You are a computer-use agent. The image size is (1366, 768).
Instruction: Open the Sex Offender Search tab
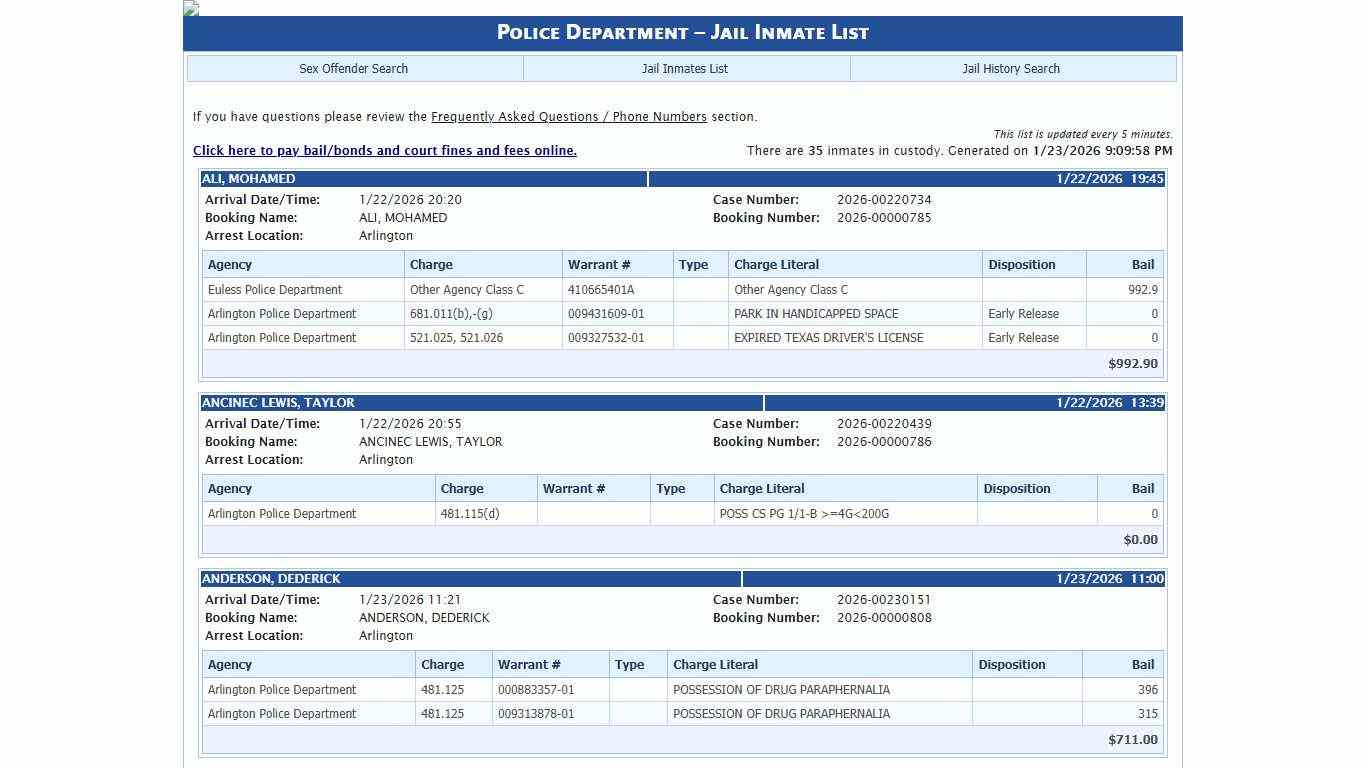click(354, 69)
